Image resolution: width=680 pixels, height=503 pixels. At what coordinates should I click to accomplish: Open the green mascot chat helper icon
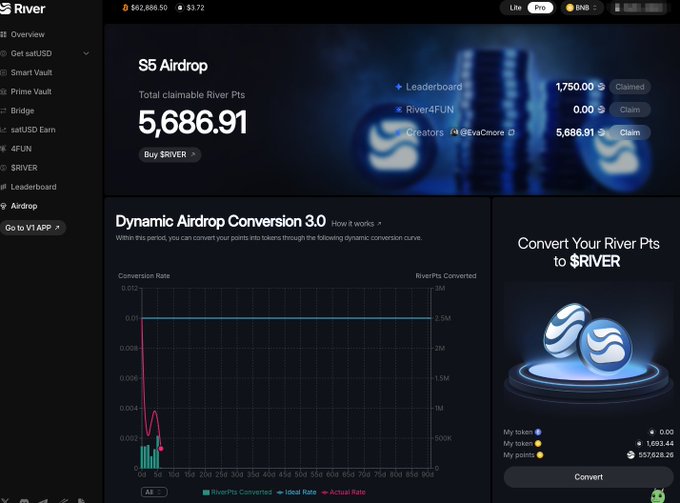658,495
